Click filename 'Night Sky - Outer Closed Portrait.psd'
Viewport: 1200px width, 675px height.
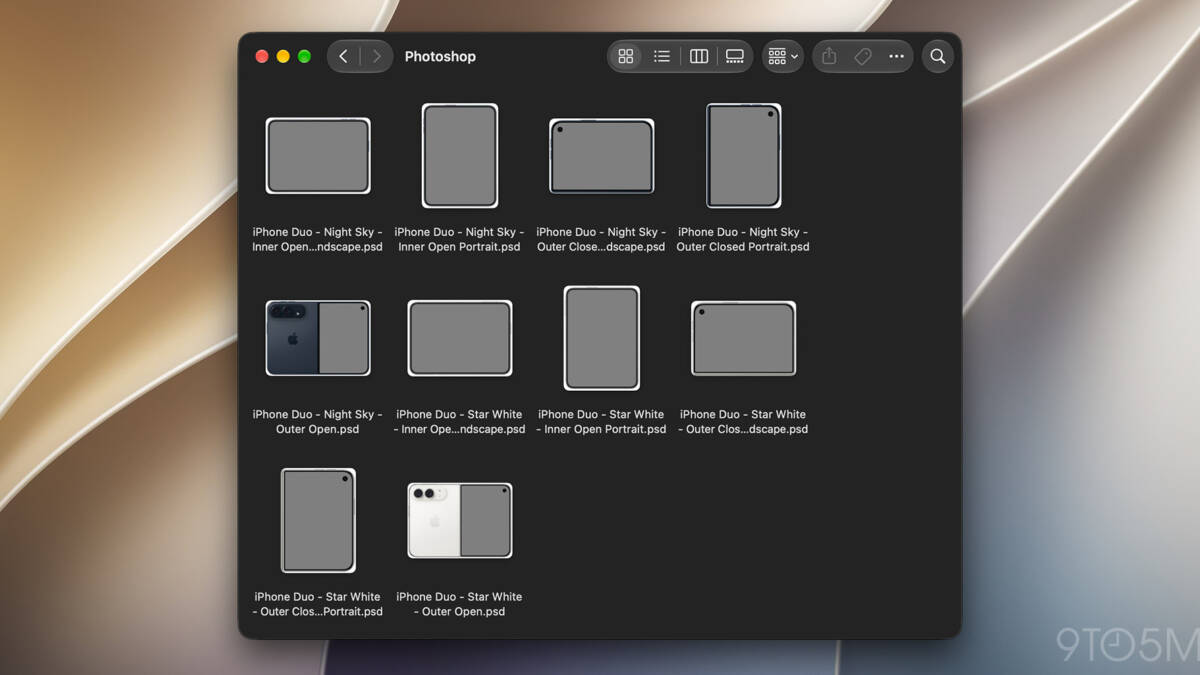click(743, 239)
